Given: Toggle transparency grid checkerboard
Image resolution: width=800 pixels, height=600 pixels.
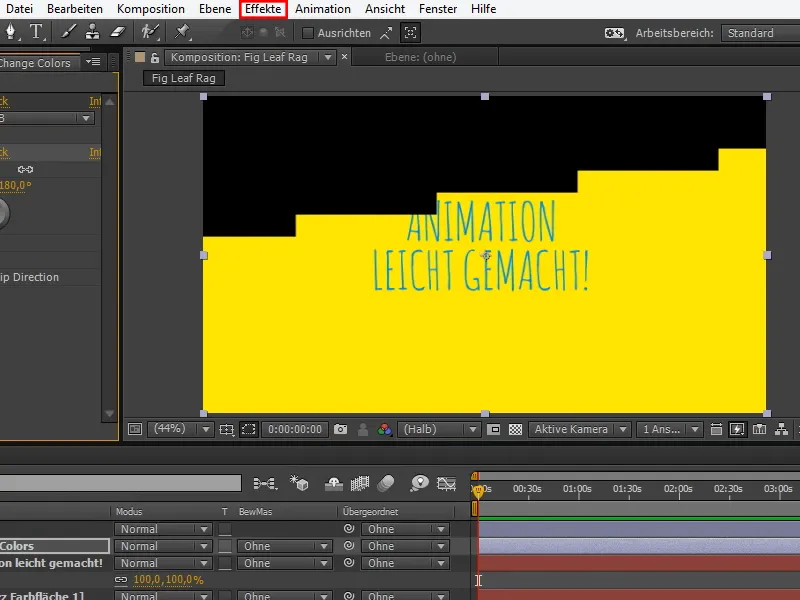Looking at the screenshot, I should coord(515,430).
